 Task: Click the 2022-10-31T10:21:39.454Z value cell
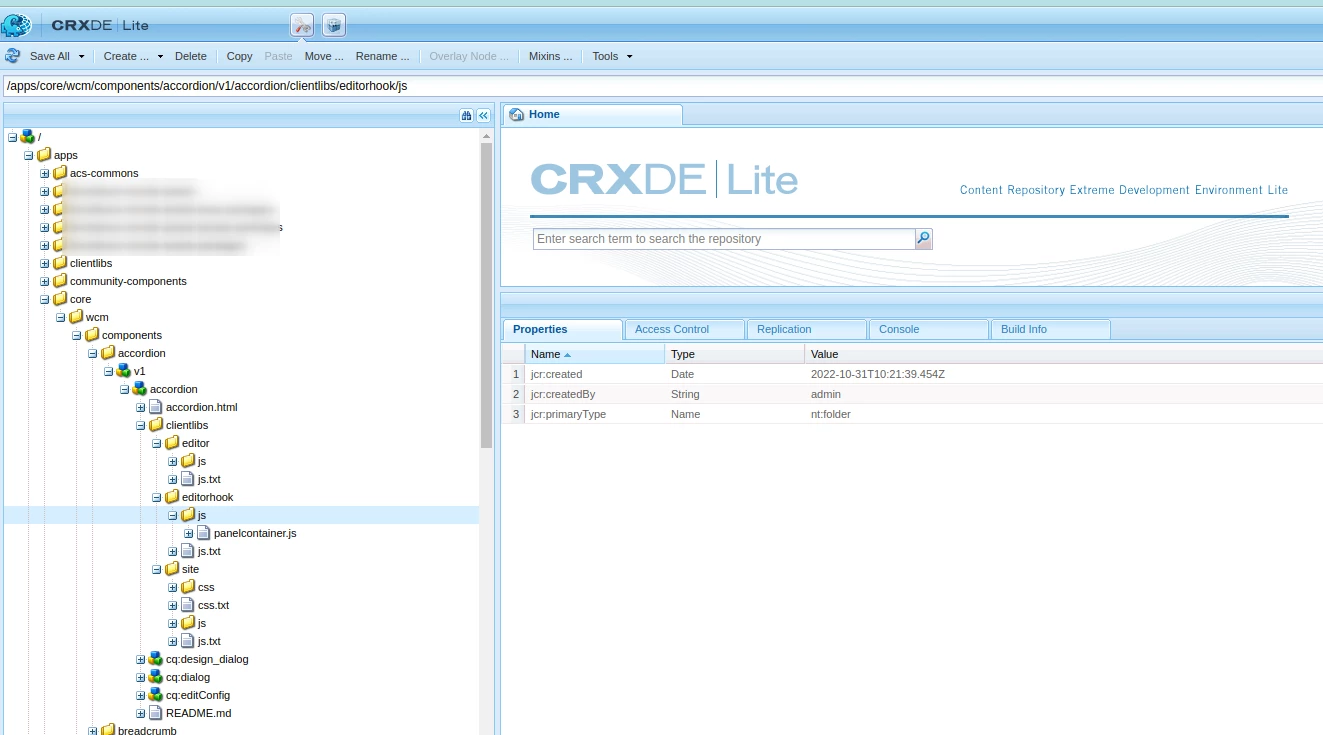pos(1063,374)
